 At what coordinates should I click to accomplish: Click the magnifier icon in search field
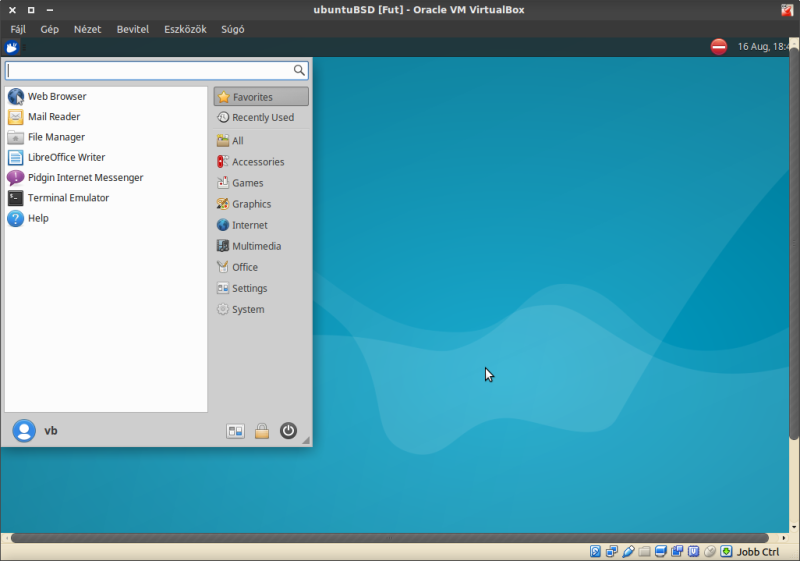tap(299, 70)
